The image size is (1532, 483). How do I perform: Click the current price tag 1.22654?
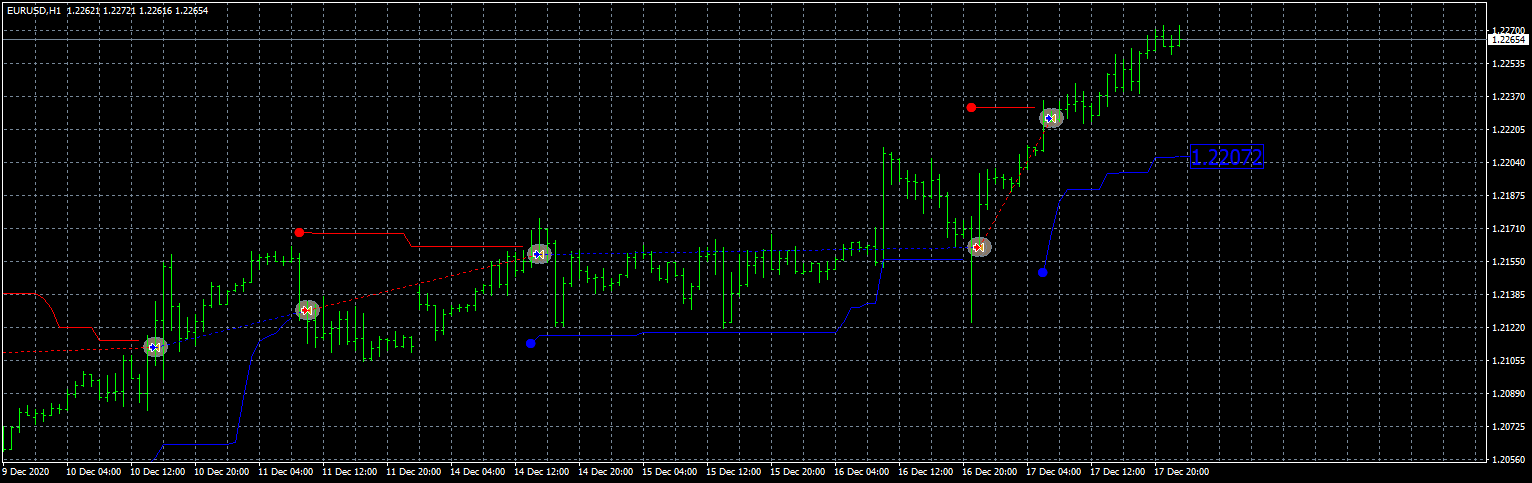point(1509,39)
